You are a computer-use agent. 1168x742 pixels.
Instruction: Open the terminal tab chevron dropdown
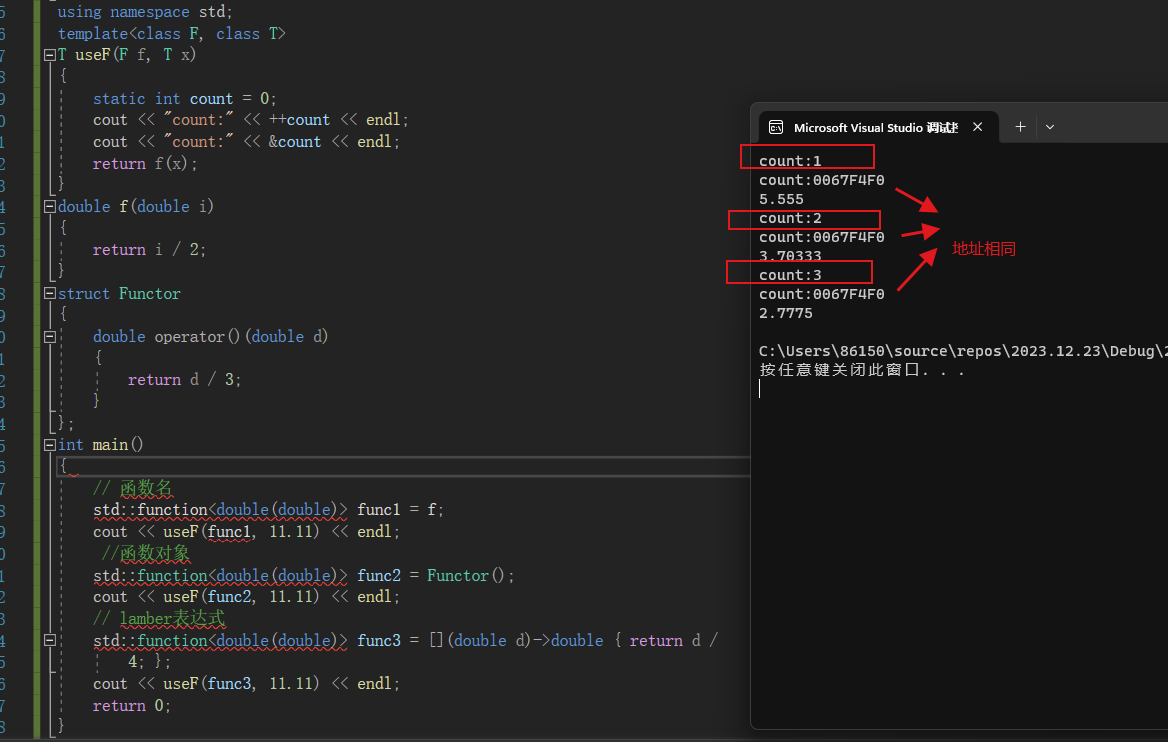coord(1049,126)
